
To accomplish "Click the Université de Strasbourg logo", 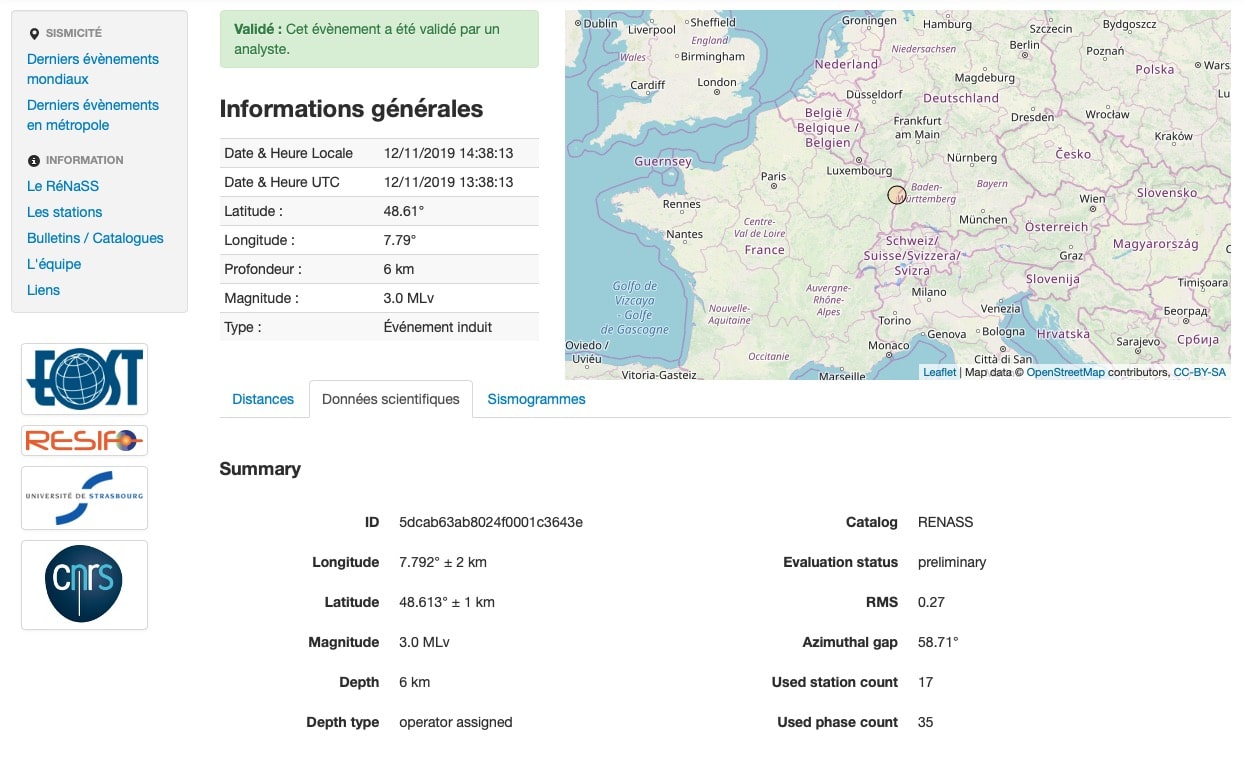I will click(x=84, y=497).
